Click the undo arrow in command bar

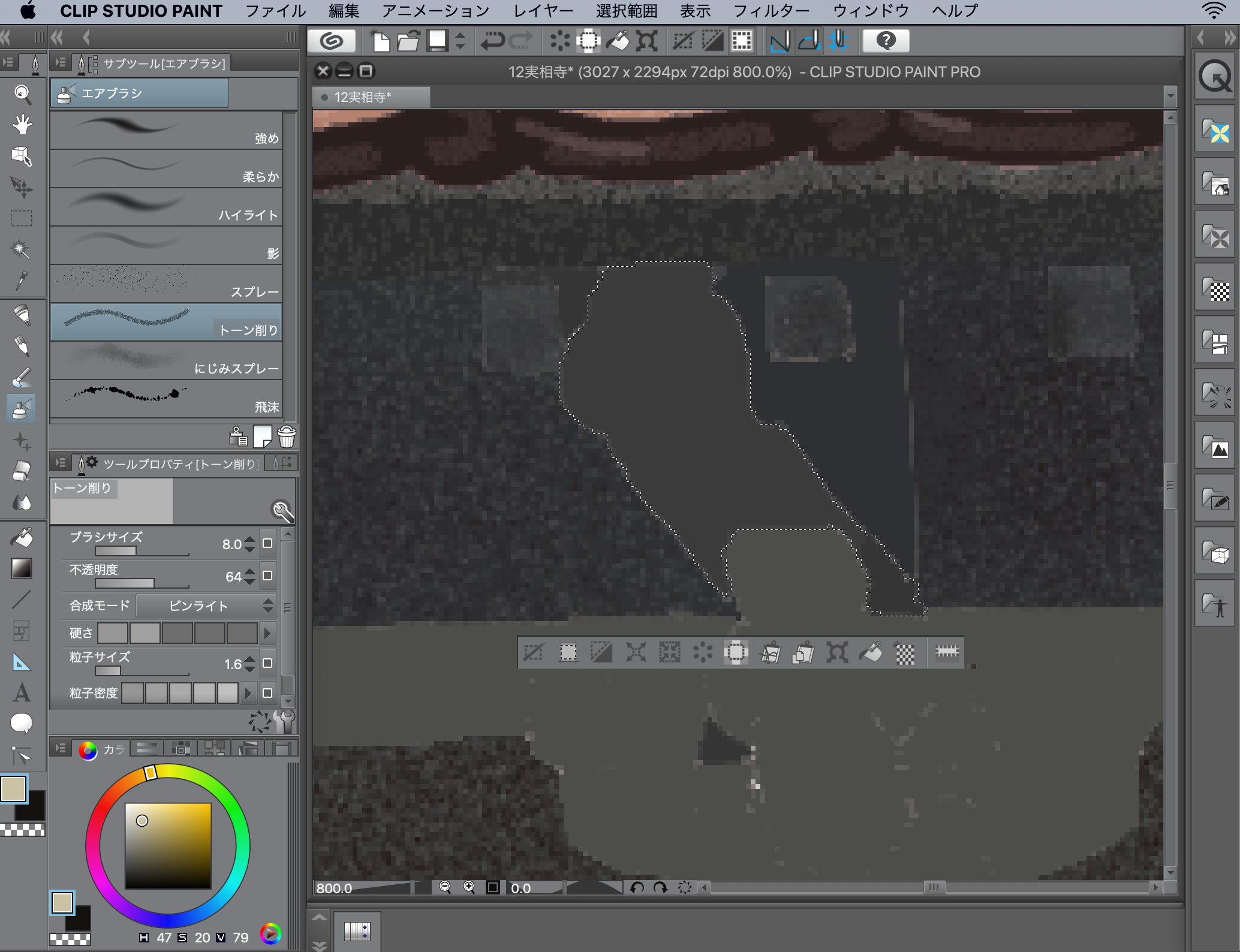pos(492,41)
